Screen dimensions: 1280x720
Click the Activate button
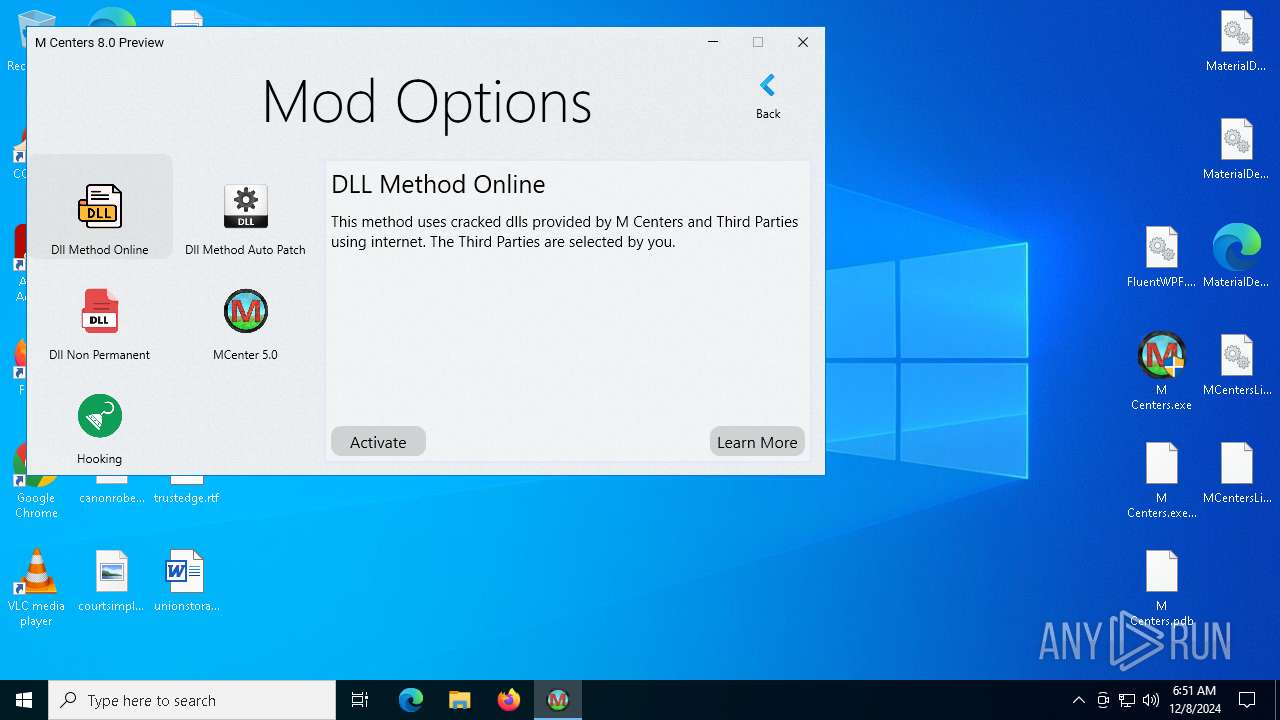click(x=378, y=442)
